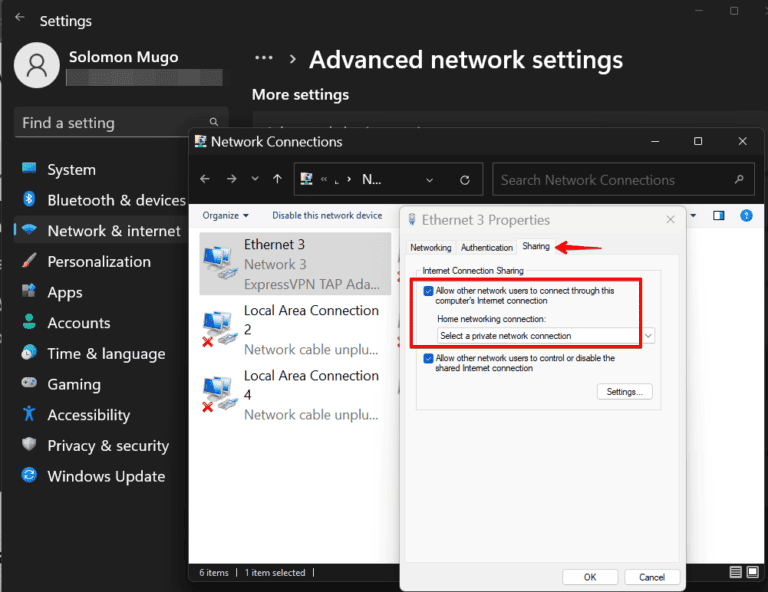Switch to large icons view in status bar
This screenshot has width=768, height=592.
click(x=753, y=572)
